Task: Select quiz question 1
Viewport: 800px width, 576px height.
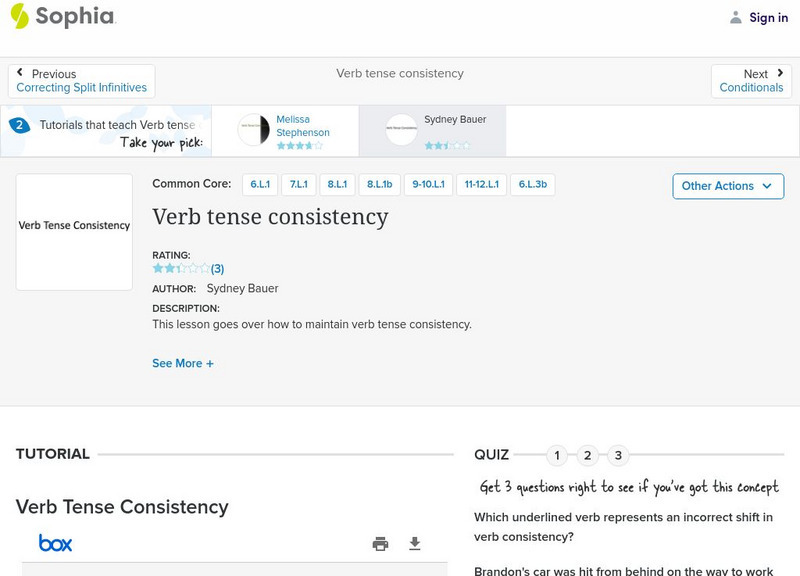Action: click(557, 456)
